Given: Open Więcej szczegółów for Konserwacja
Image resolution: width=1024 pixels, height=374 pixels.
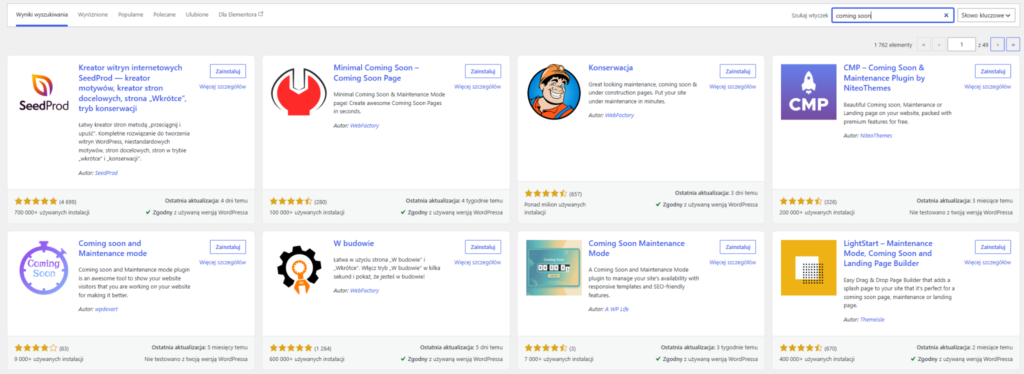Looking at the screenshot, I should tap(733, 86).
